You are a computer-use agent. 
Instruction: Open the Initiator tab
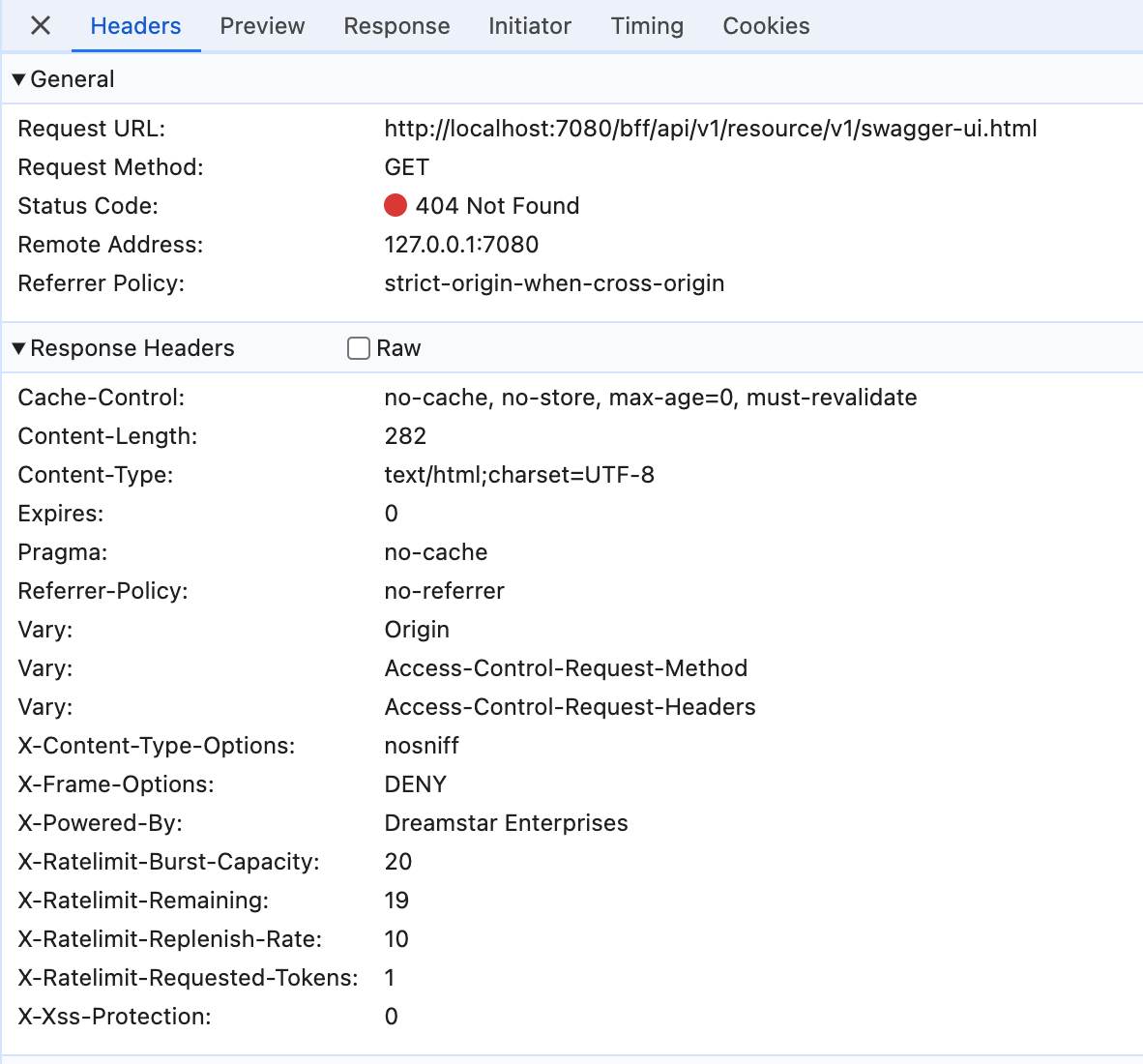[529, 26]
